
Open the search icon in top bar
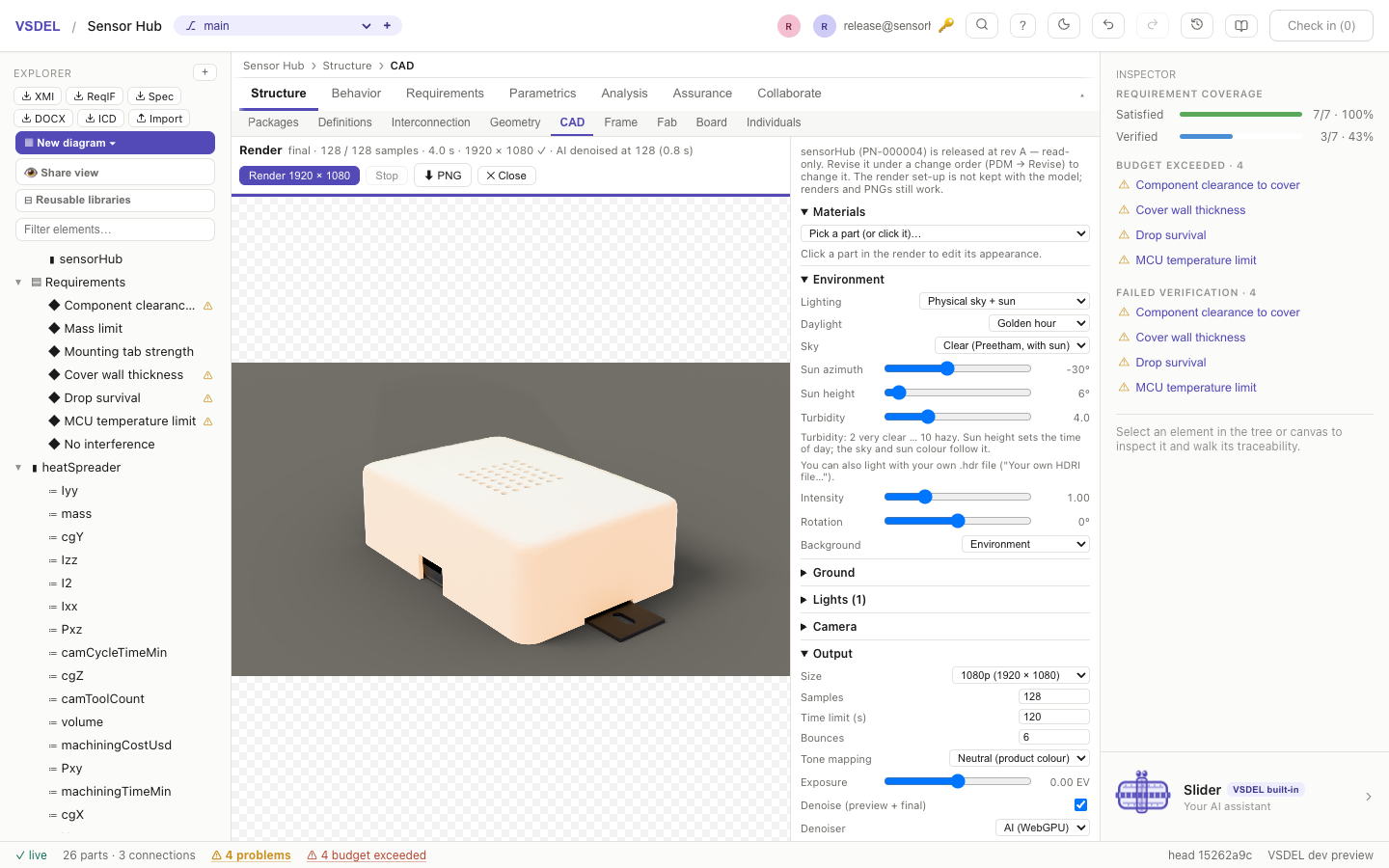click(982, 26)
